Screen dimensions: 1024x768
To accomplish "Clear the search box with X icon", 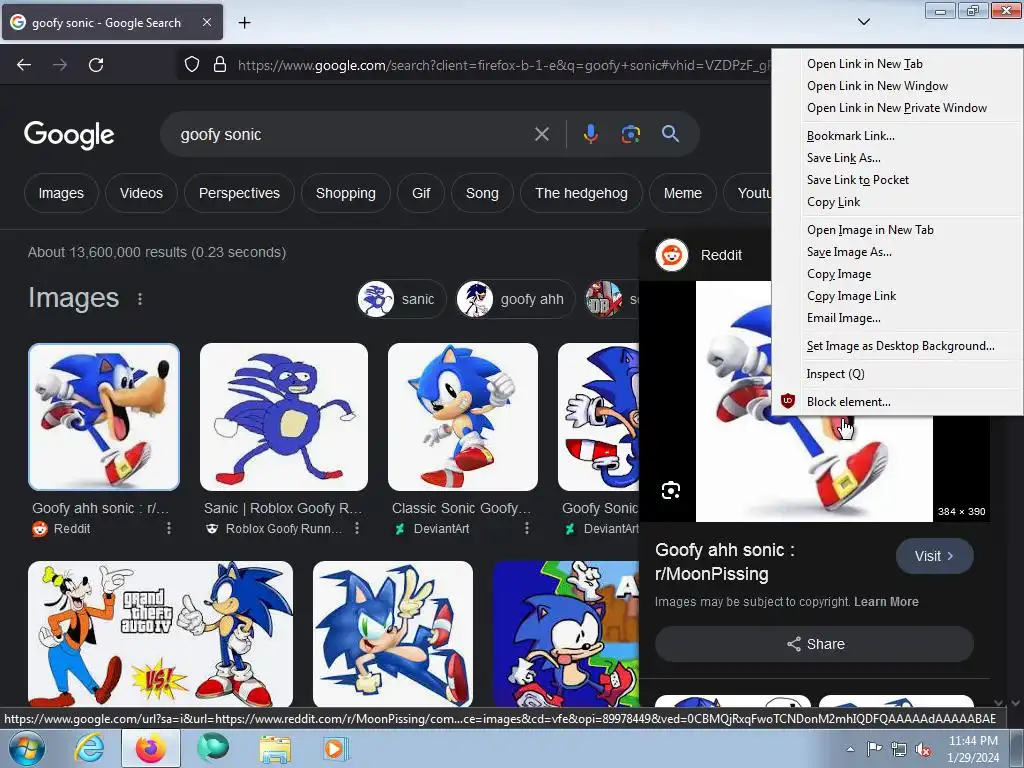I will [541, 135].
